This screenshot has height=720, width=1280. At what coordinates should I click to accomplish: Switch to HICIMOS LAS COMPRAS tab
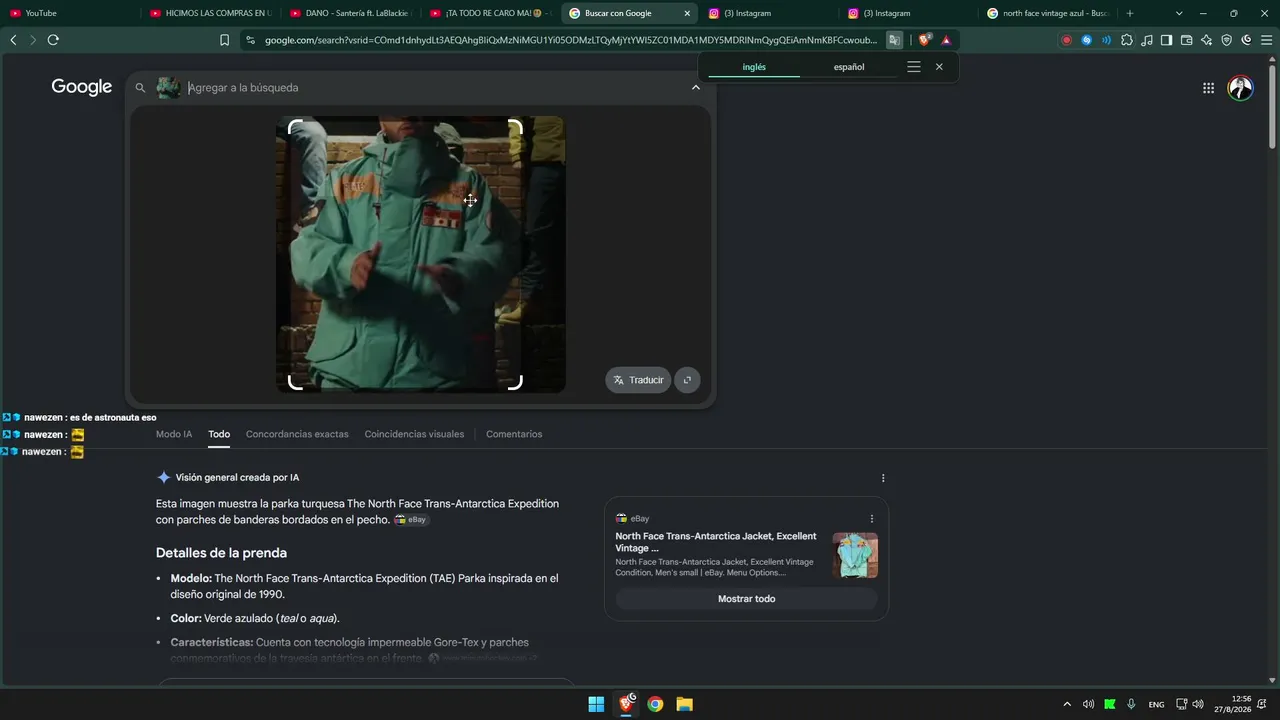click(x=210, y=13)
